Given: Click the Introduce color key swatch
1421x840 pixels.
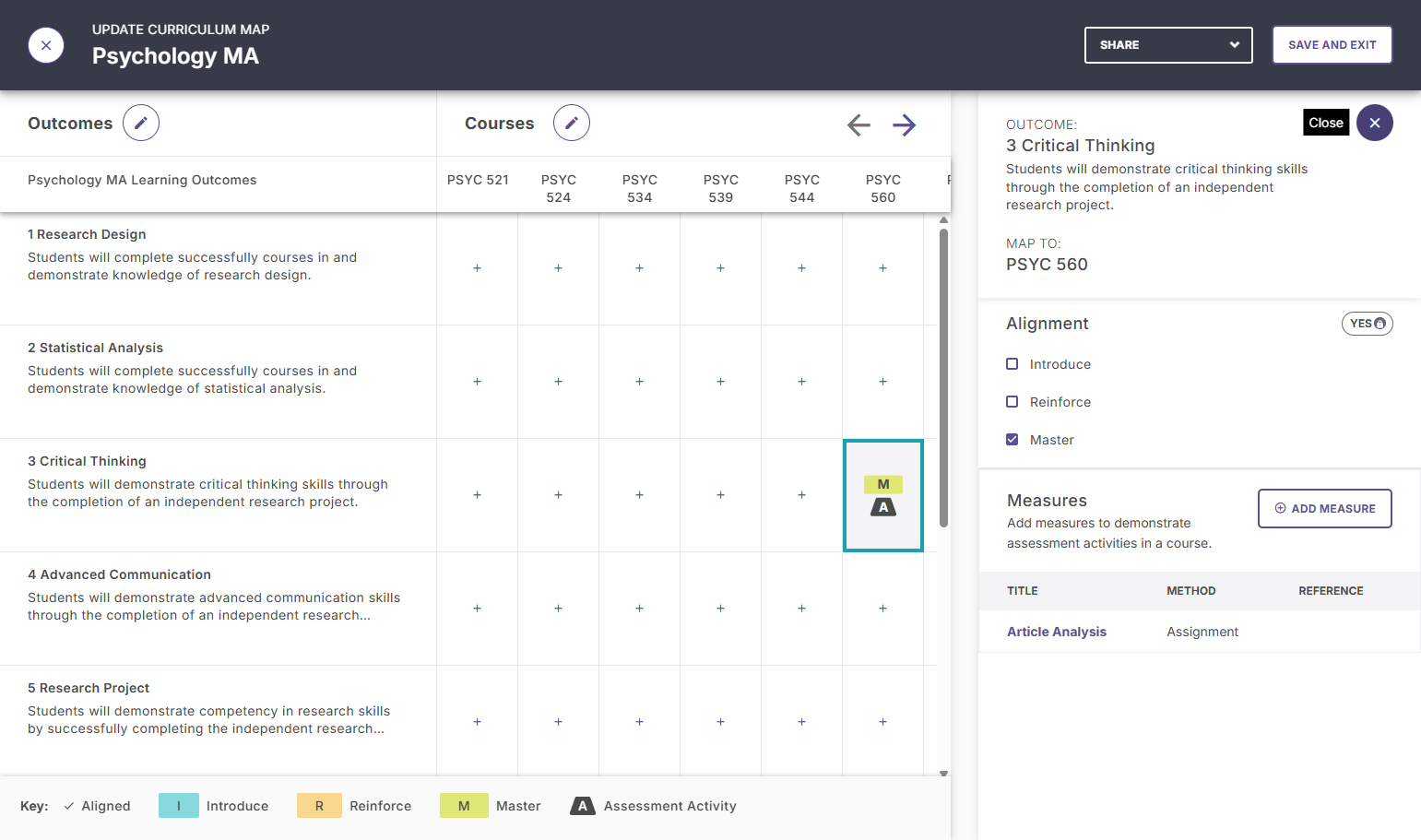Looking at the screenshot, I should [x=179, y=806].
